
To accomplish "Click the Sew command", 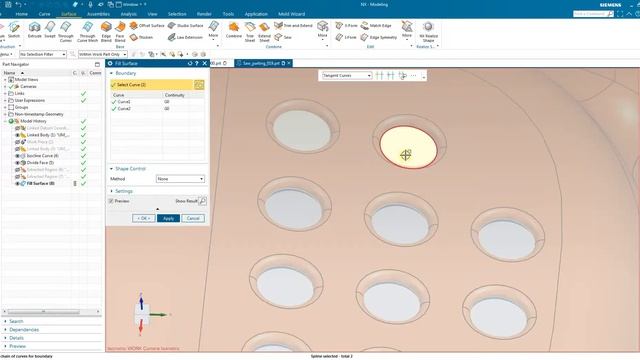I will tap(283, 37).
